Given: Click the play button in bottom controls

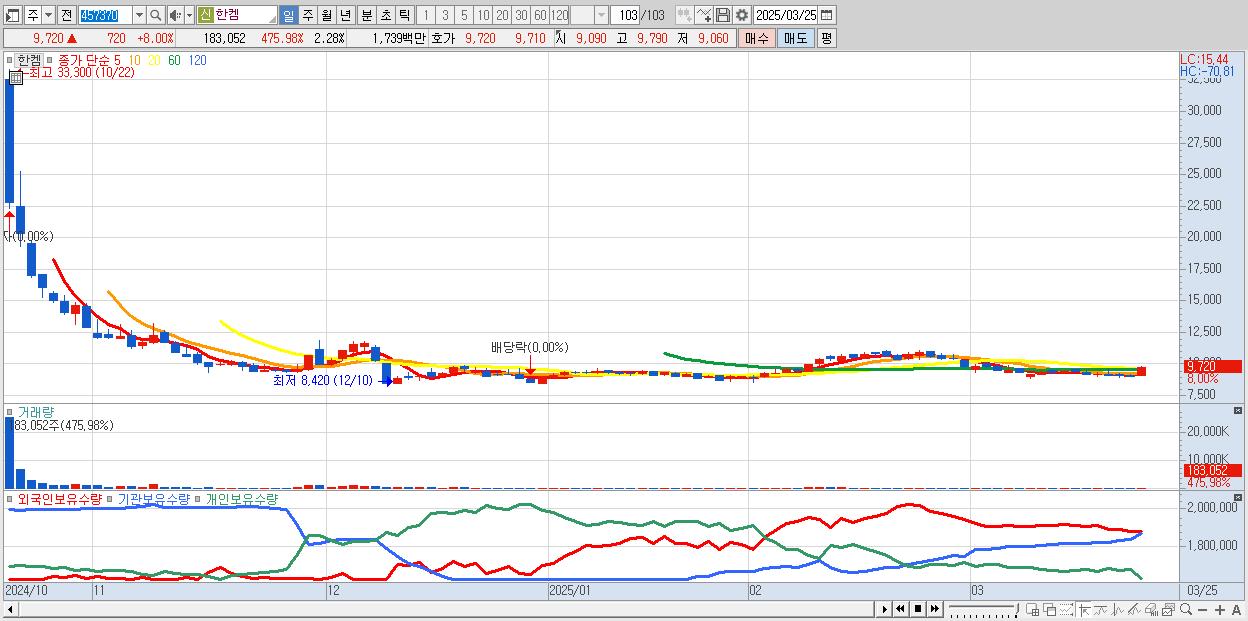Looking at the screenshot, I should pyautogui.click(x=885, y=609).
